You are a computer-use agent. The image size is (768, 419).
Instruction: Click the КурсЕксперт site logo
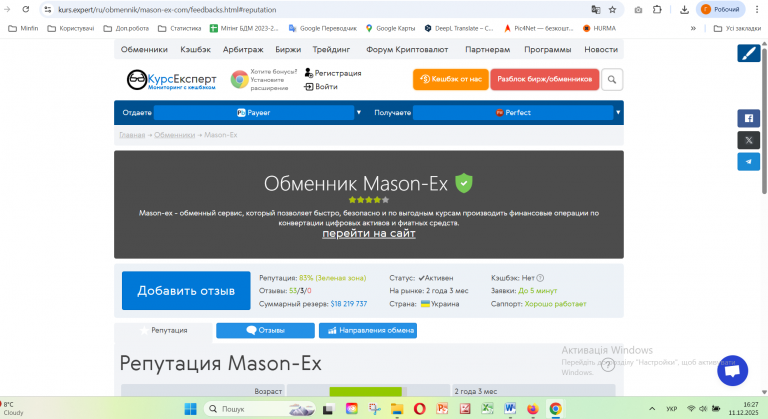(171, 80)
